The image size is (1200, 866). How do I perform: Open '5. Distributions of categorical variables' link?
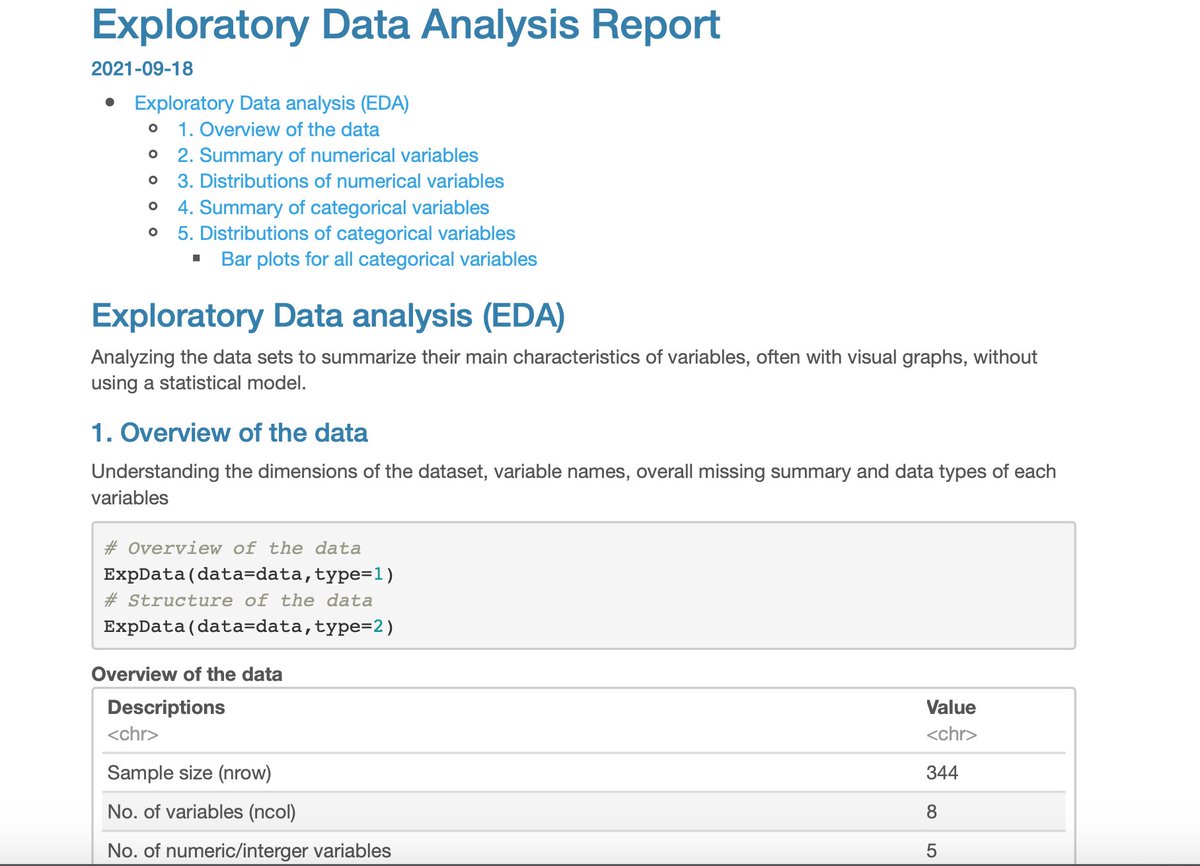click(x=346, y=233)
